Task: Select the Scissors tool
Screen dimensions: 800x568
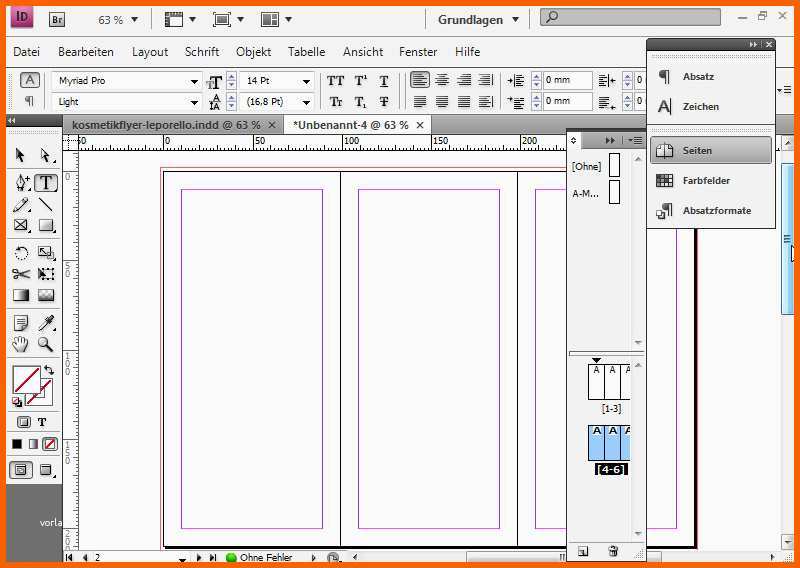Action: (21, 274)
